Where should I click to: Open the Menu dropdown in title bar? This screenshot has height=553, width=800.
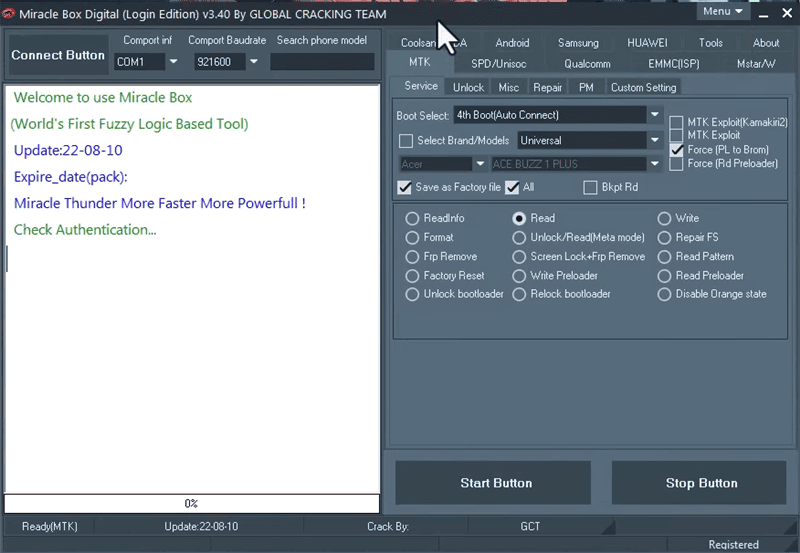coord(722,11)
